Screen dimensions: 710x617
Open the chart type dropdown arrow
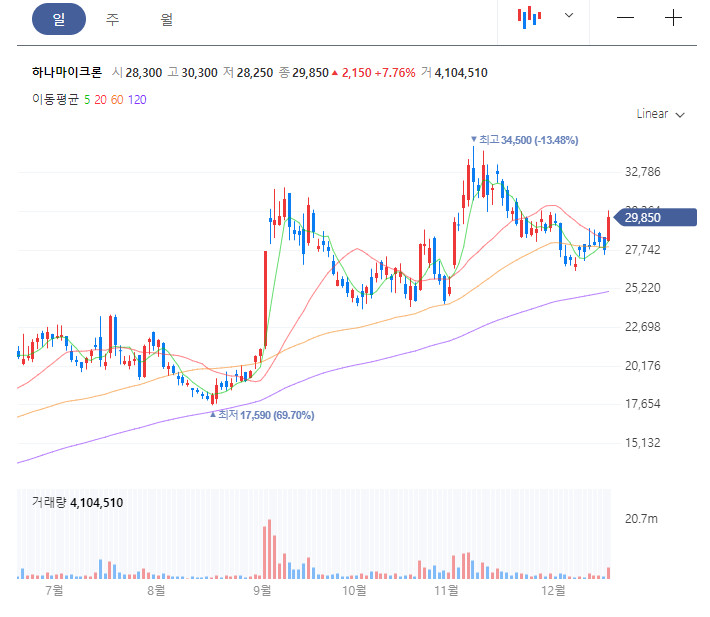pos(569,15)
